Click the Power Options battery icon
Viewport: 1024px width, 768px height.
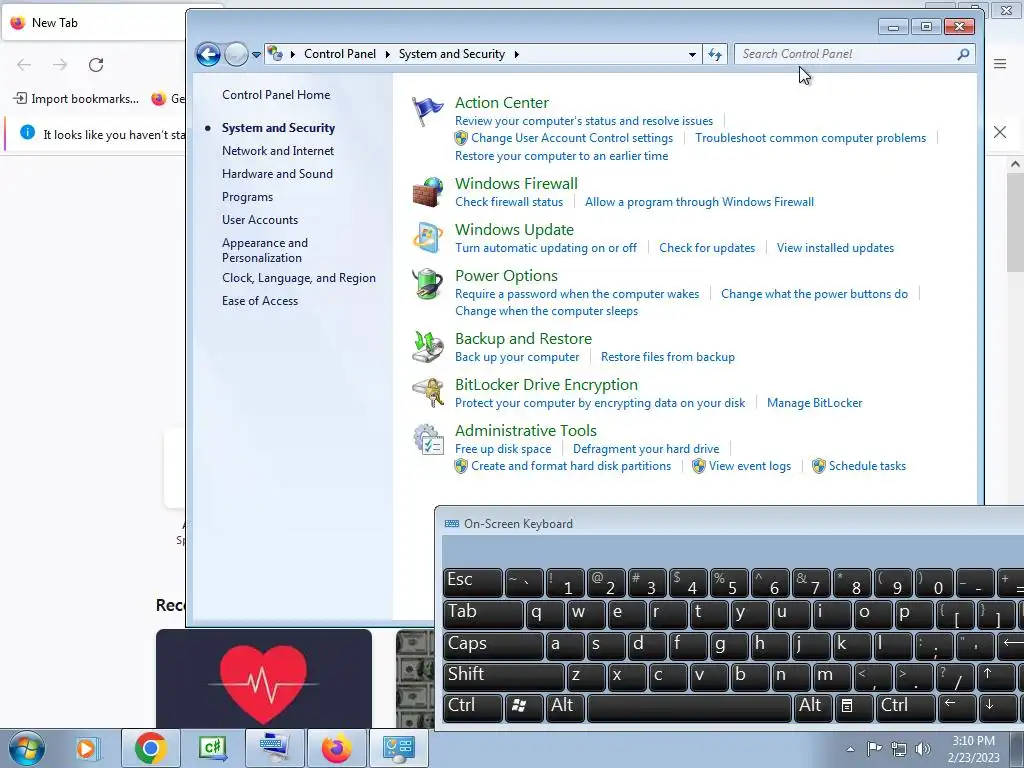pos(428,284)
